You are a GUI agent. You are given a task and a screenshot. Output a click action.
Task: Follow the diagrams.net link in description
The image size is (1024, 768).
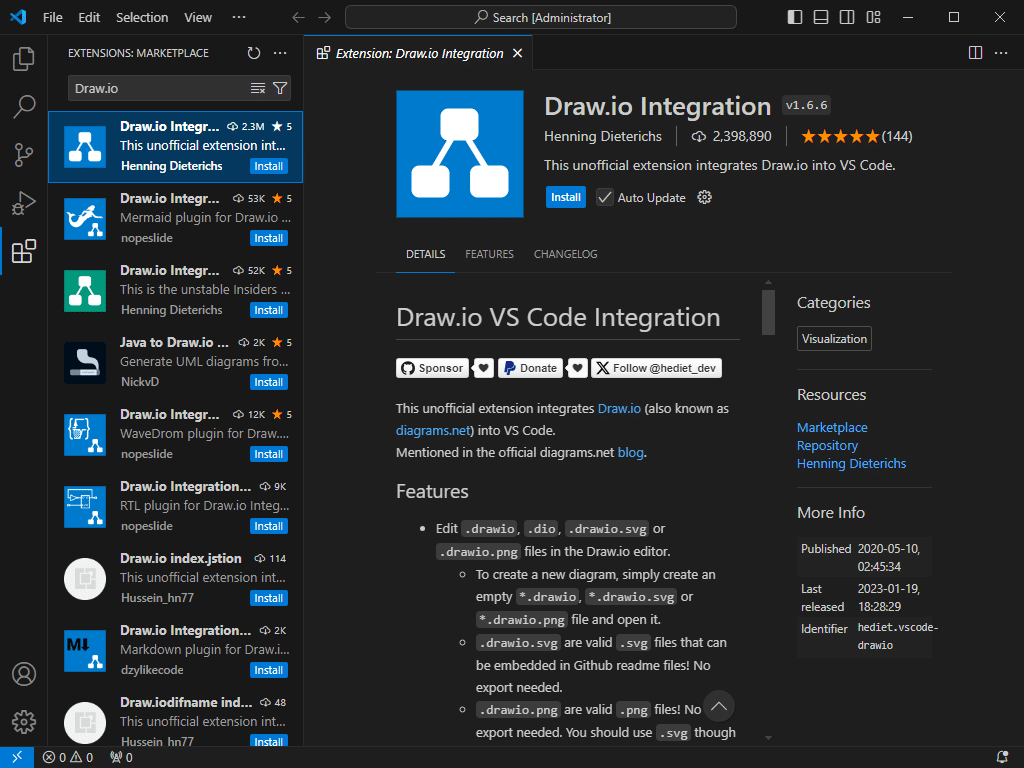[433, 430]
